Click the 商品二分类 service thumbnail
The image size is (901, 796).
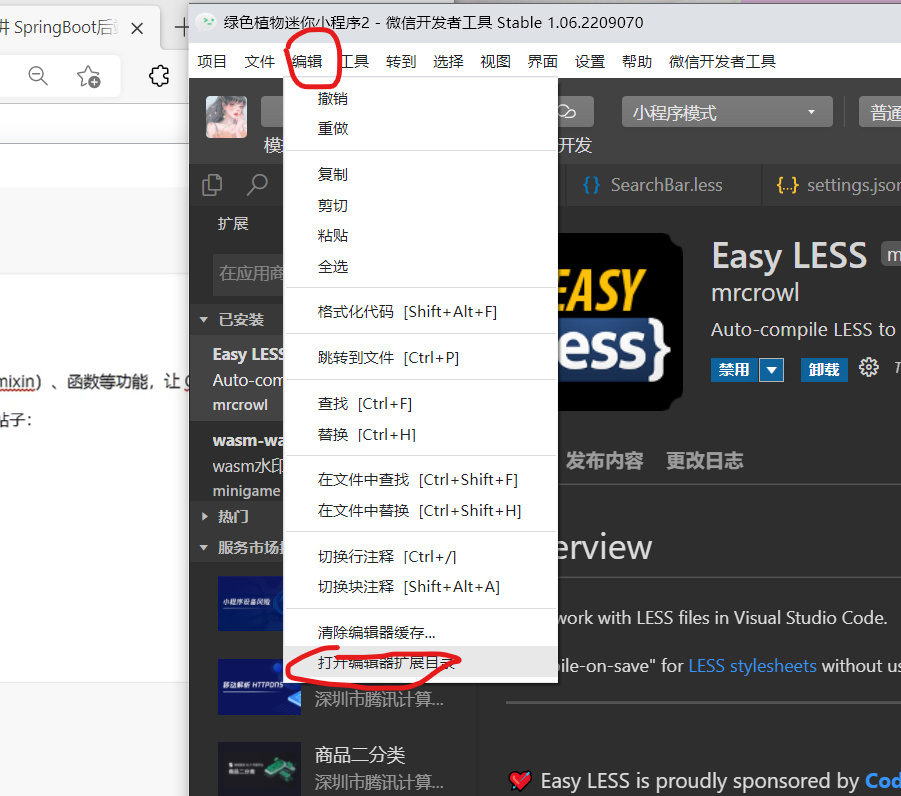(x=259, y=769)
